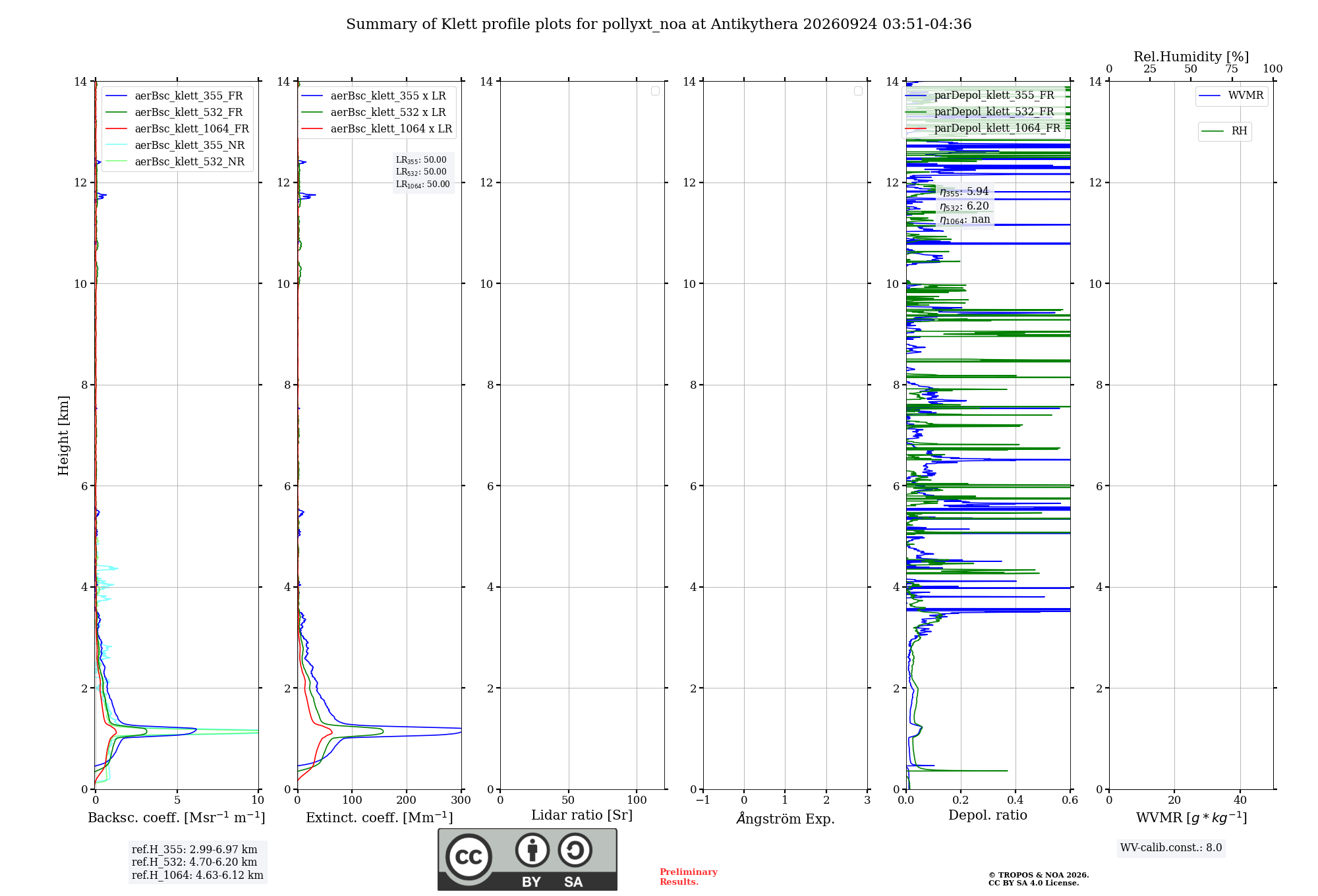The width and height of the screenshot is (1318, 896).
Task: Click the empty legend box in Lidar ratio plot
Action: (x=655, y=91)
